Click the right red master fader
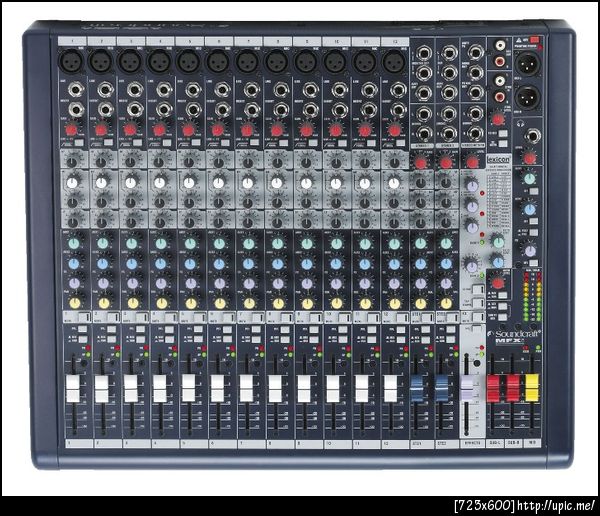Image resolution: width=600 pixels, height=516 pixels. [x=513, y=389]
